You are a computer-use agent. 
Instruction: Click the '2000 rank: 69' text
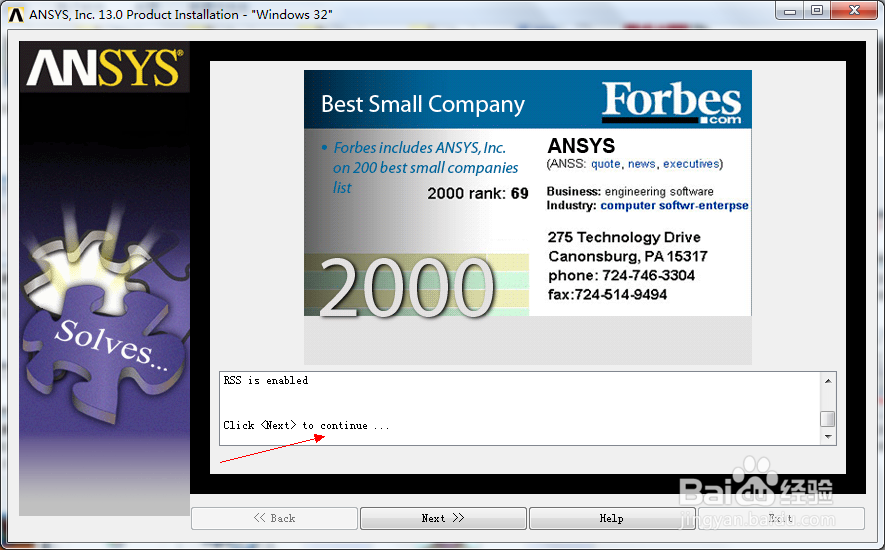[x=477, y=193]
